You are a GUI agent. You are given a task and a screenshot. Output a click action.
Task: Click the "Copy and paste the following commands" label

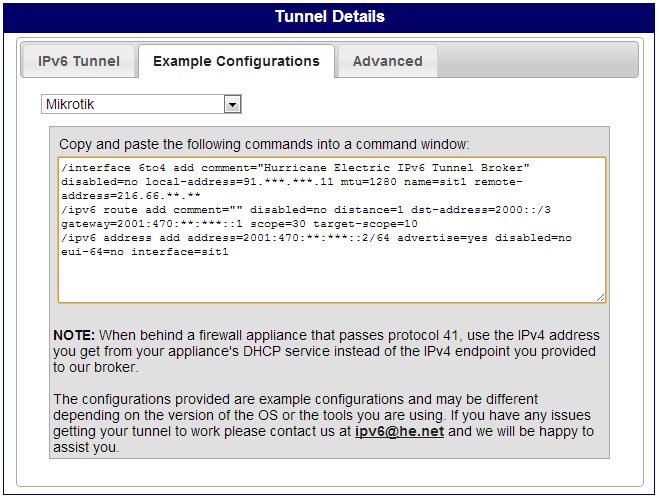(x=264, y=144)
